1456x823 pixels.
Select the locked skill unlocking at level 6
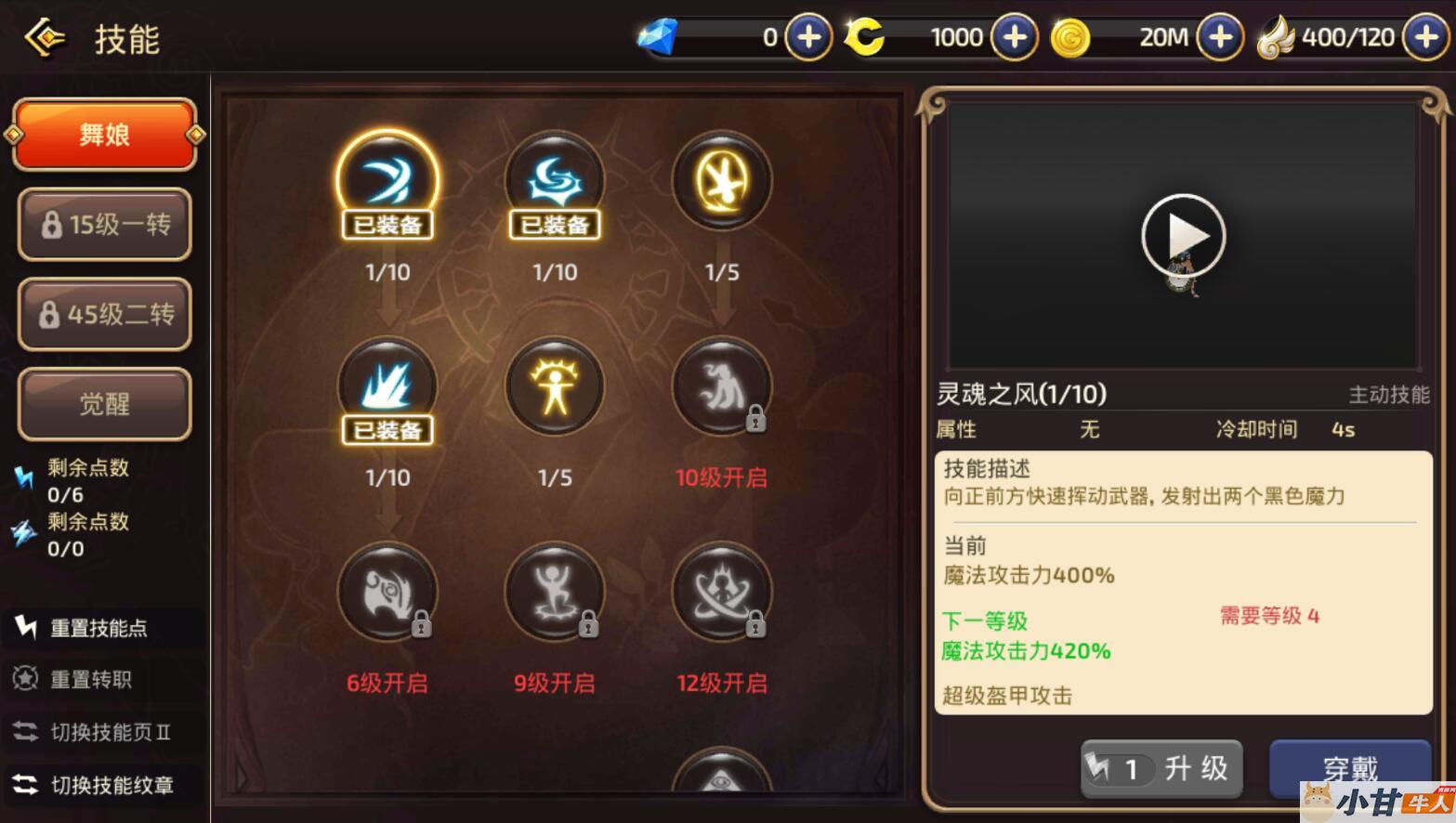pyautogui.click(x=387, y=592)
